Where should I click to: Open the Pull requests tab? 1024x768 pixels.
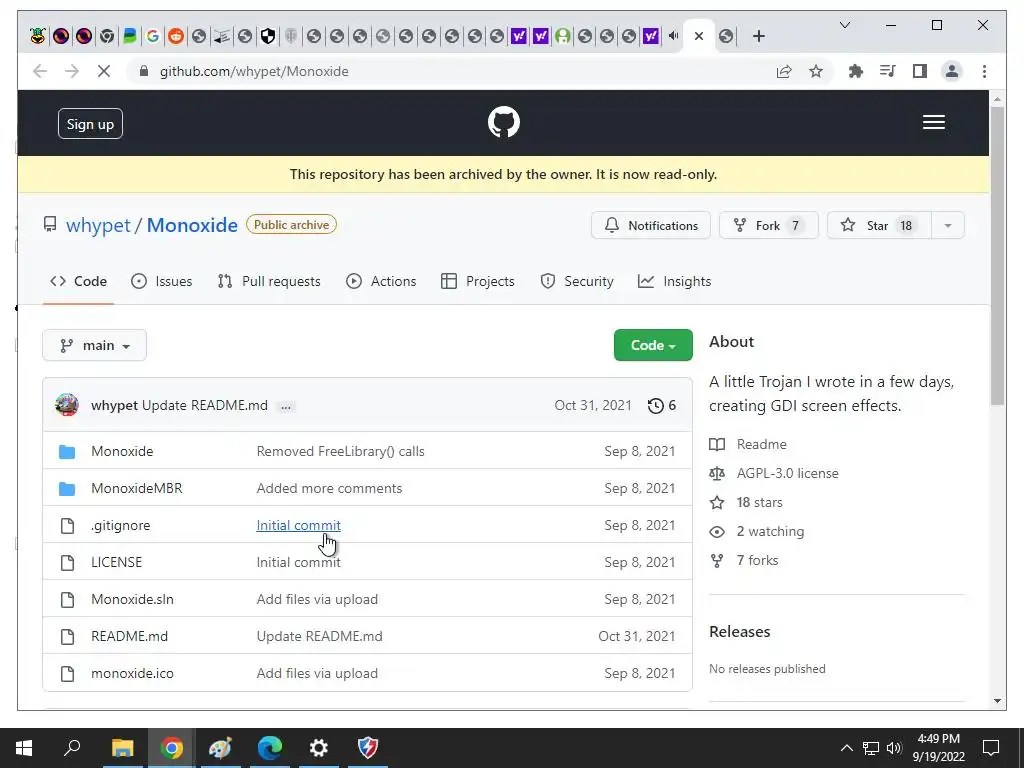click(269, 281)
